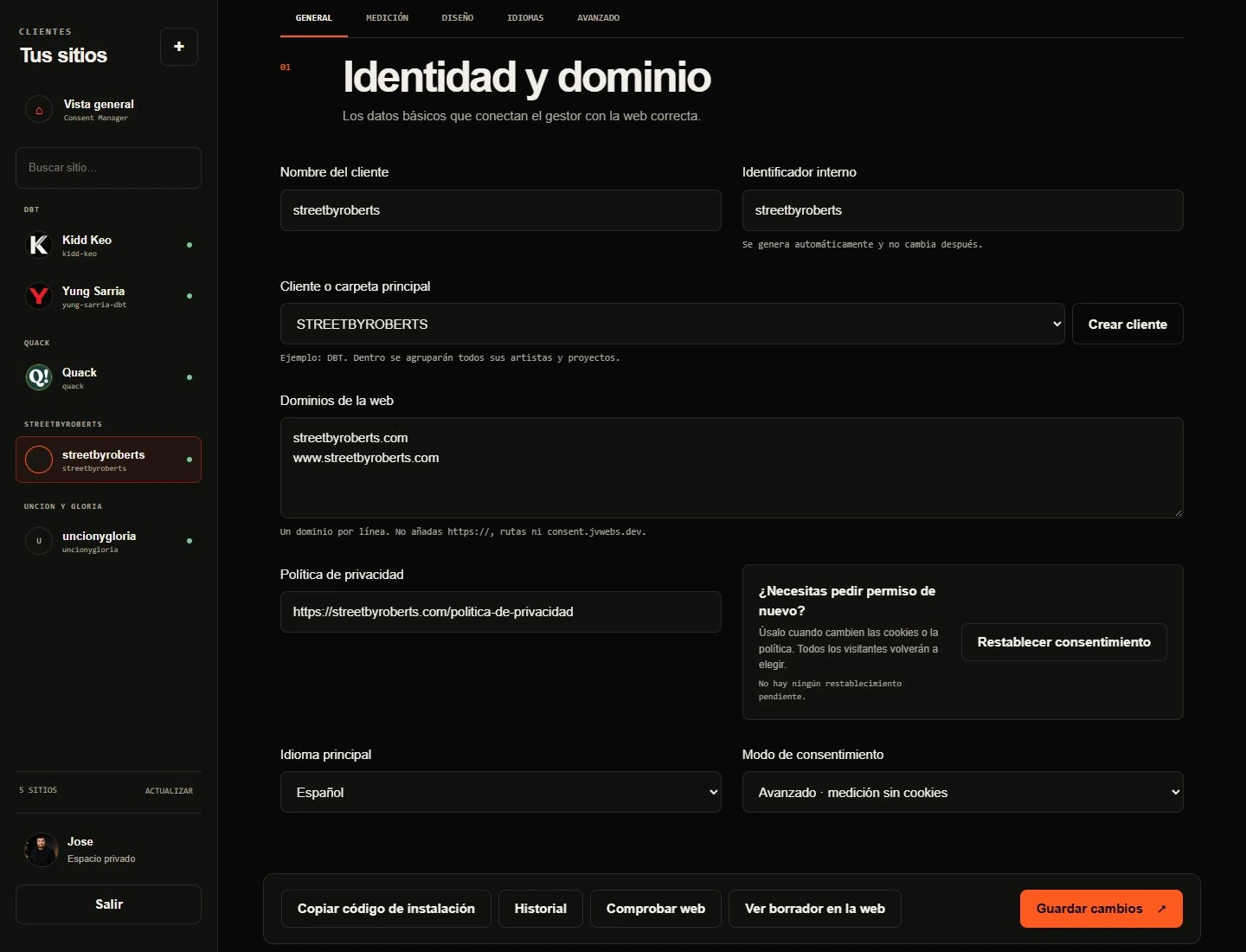Switch to the General tab

314,18
